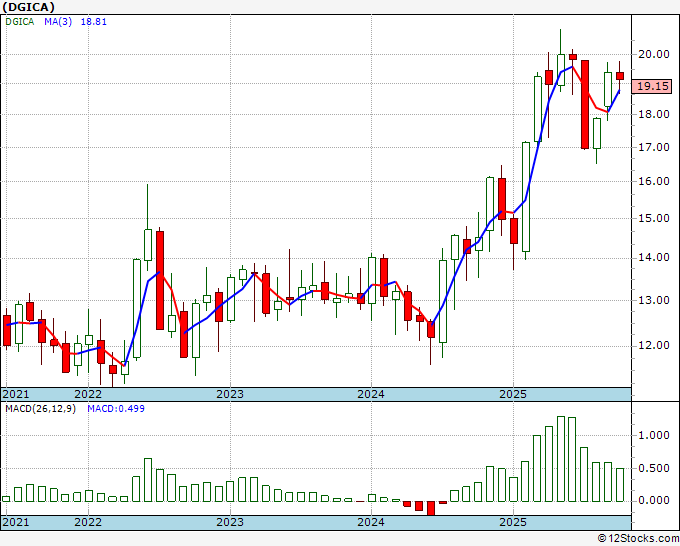This screenshot has width=680, height=546.
Task: Click 2021 on the MACD panel time axis
Action: 16,522
